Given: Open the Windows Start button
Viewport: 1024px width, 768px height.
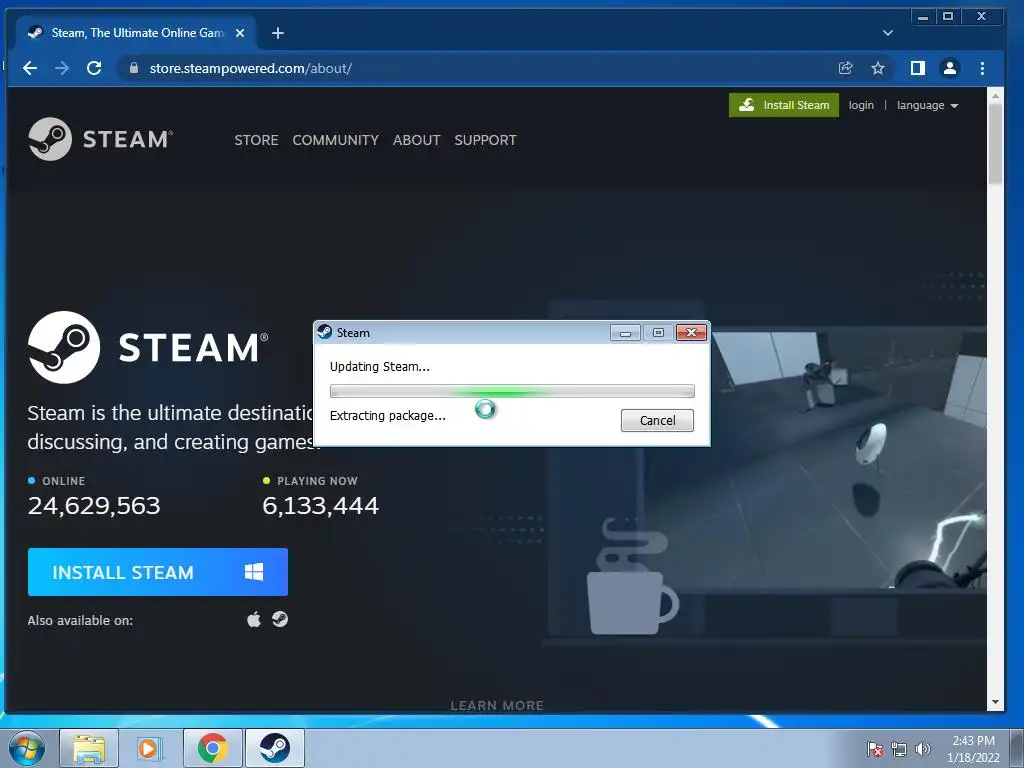Looking at the screenshot, I should [x=27, y=748].
